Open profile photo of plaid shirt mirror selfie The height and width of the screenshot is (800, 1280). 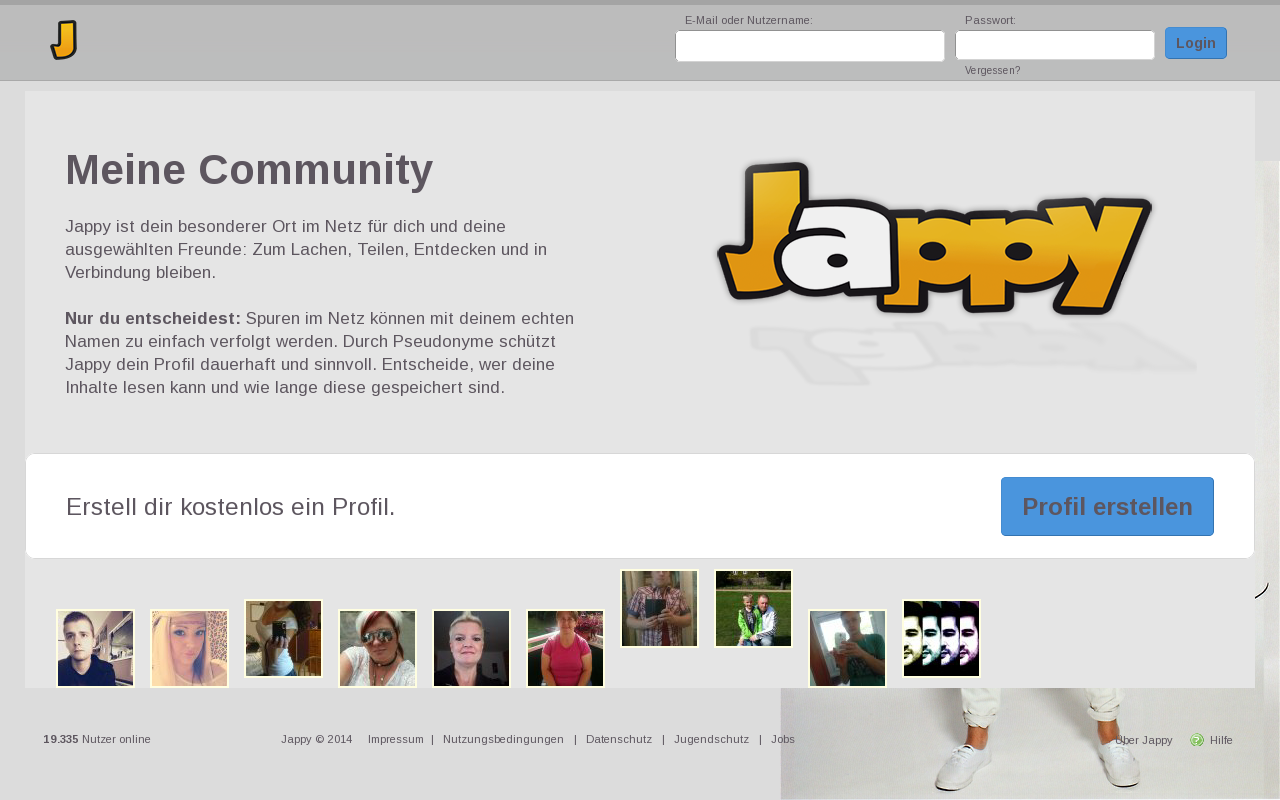click(x=660, y=609)
